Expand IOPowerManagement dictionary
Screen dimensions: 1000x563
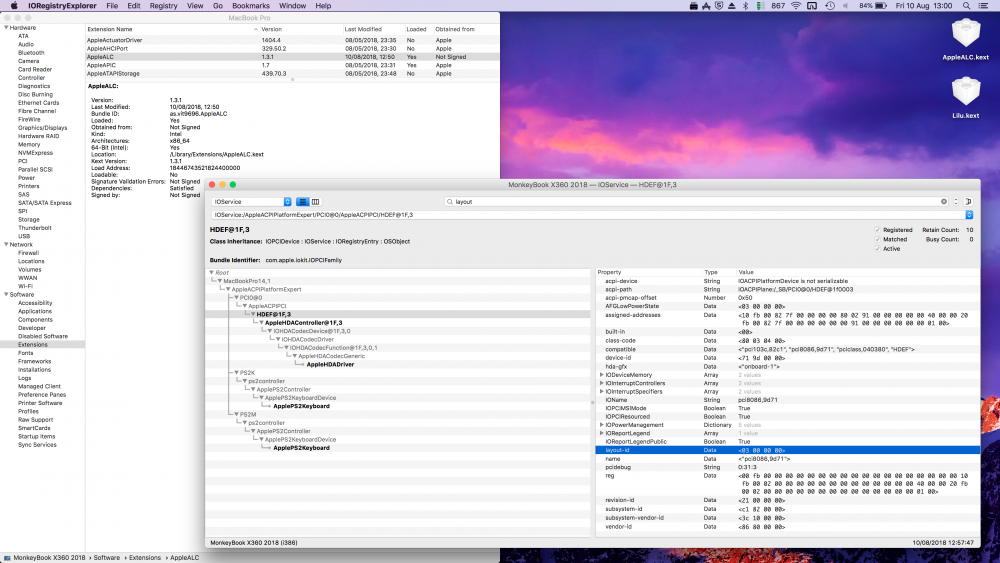tap(601, 425)
